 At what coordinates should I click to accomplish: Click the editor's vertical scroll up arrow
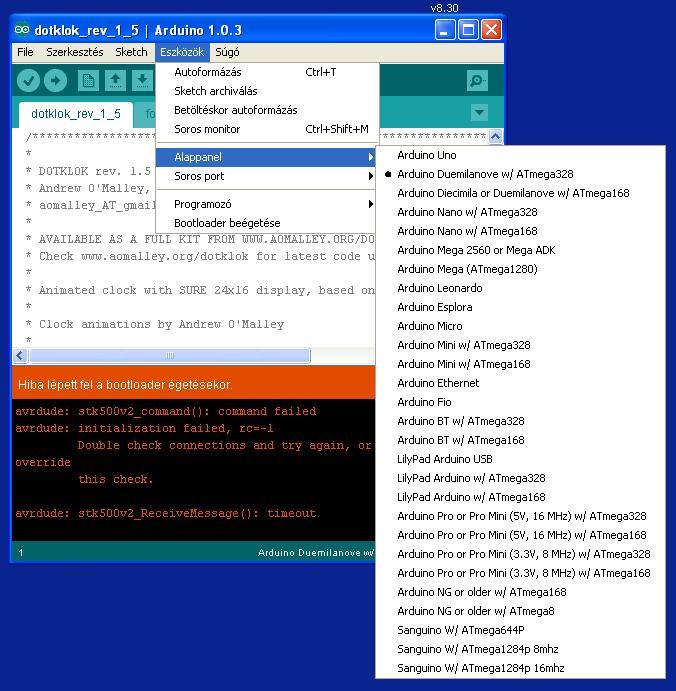tap(495, 136)
